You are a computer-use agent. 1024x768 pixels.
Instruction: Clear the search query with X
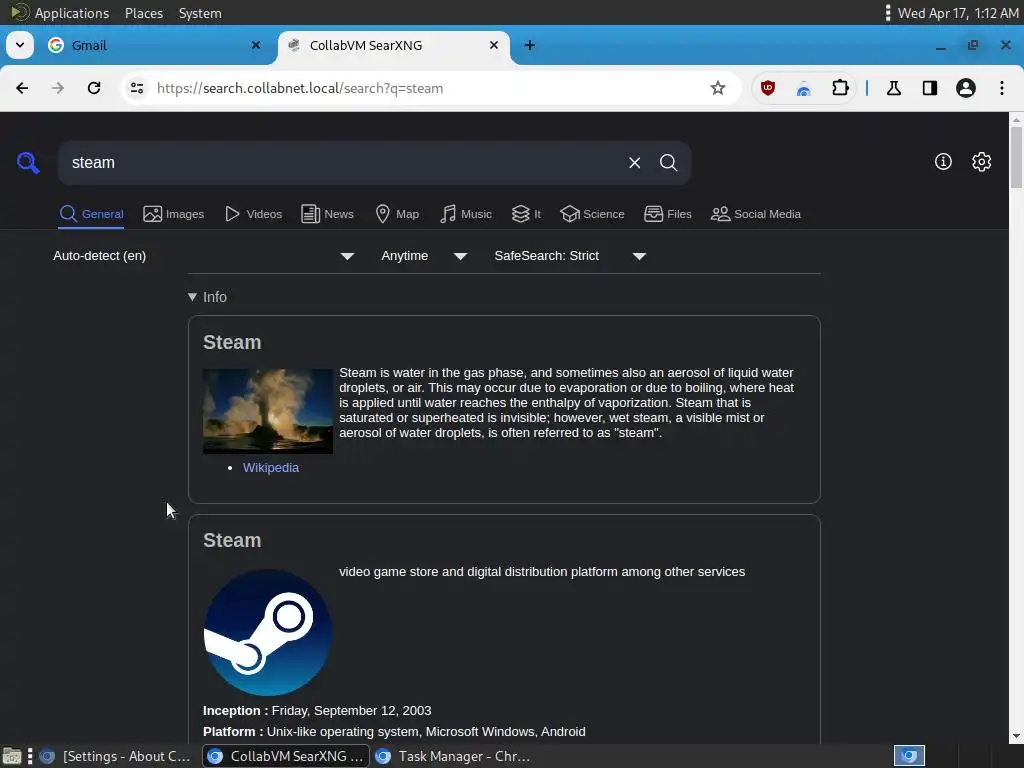634,163
